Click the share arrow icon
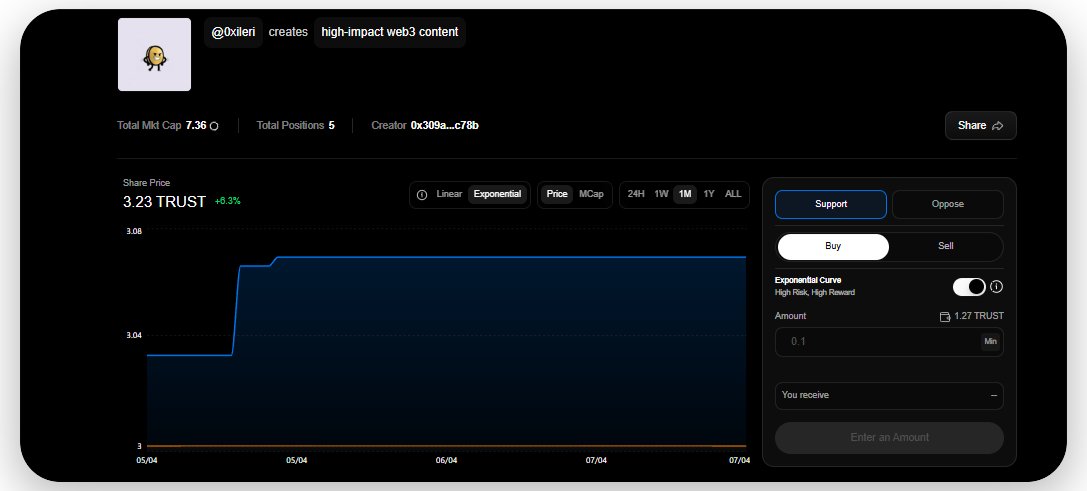 click(998, 126)
